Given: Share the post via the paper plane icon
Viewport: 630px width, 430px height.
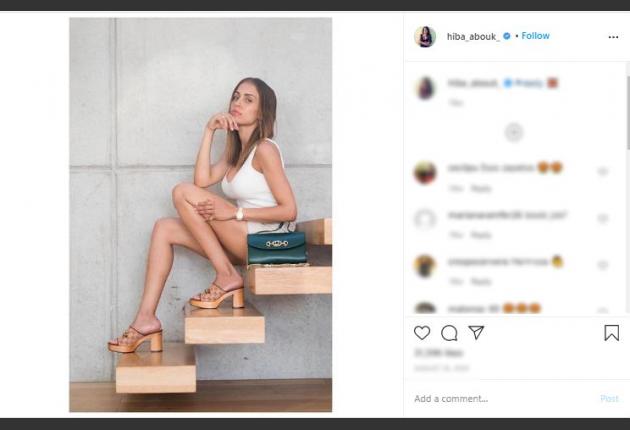Looking at the screenshot, I should 477,333.
